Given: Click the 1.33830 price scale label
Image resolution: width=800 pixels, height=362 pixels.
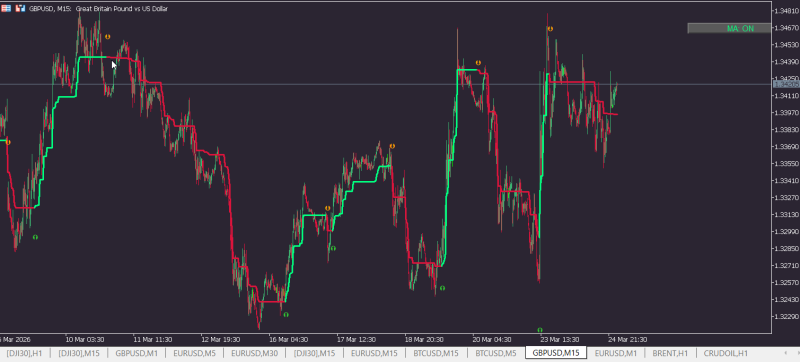Looking at the screenshot, I should tap(786, 130).
